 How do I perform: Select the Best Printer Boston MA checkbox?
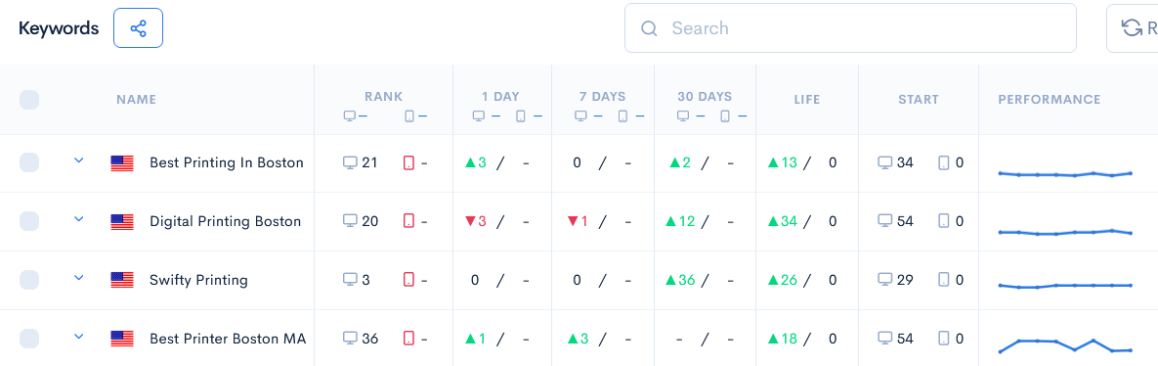click(29, 339)
